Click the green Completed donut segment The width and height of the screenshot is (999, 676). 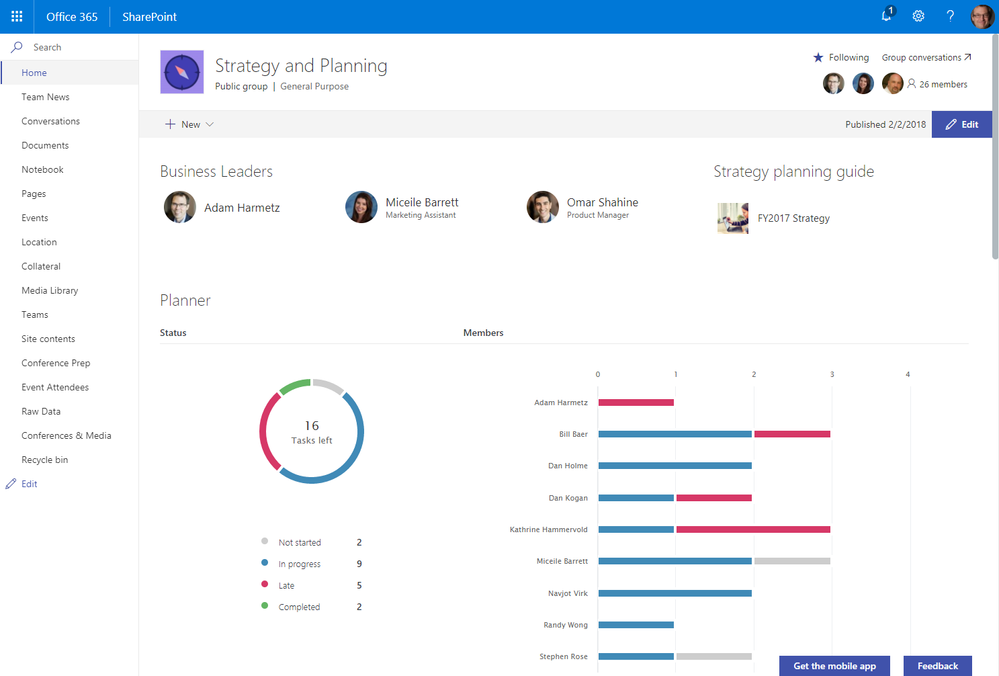294,385
